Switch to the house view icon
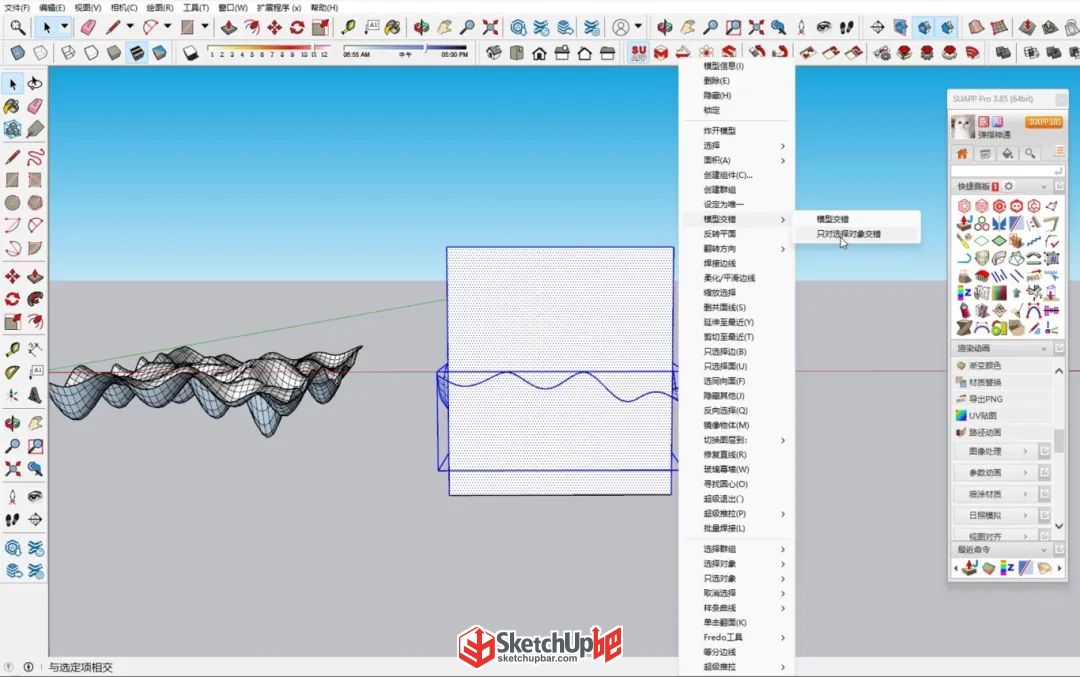1080x677 pixels. pyautogui.click(x=539, y=53)
